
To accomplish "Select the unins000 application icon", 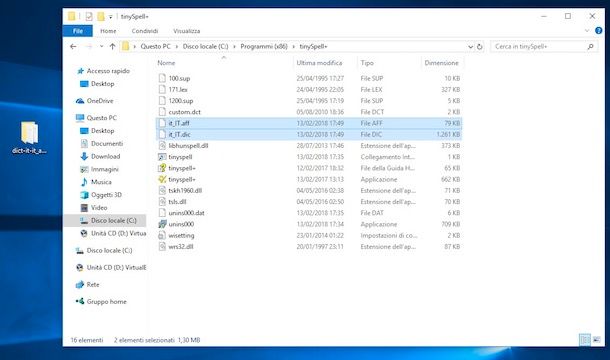I will point(162,224).
